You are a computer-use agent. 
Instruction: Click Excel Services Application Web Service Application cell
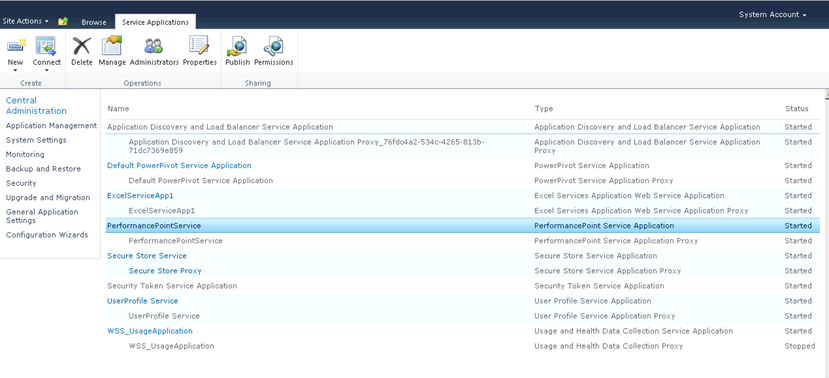pyautogui.click(x=629, y=196)
